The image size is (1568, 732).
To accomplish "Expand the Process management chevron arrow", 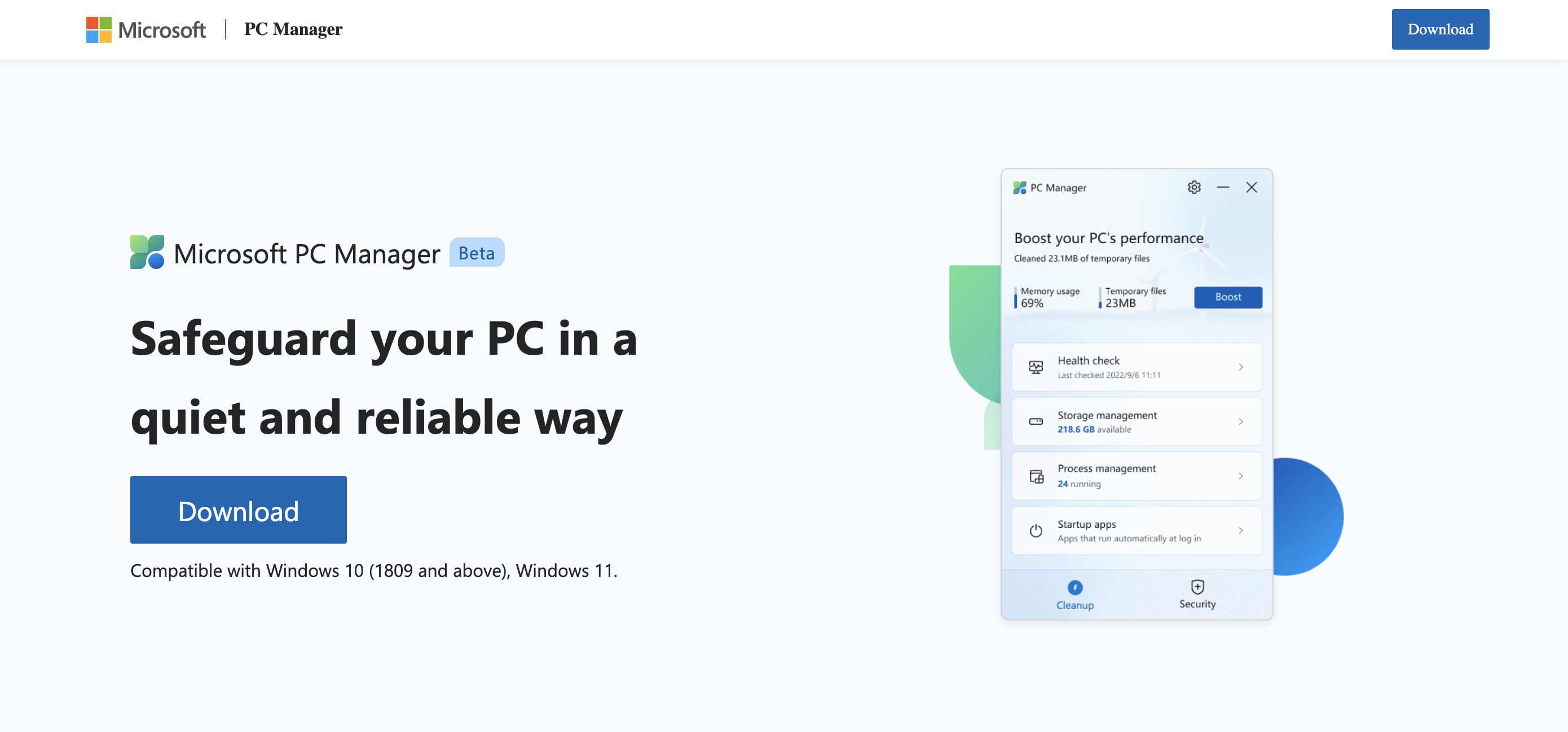I will [x=1242, y=475].
